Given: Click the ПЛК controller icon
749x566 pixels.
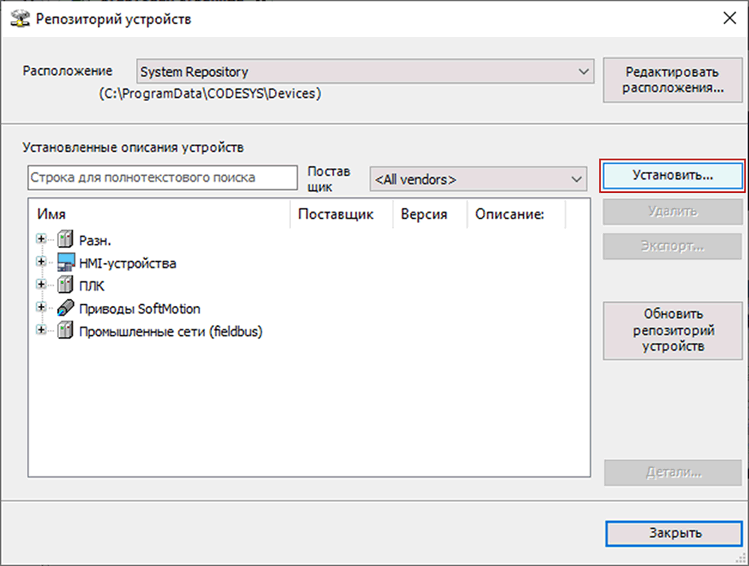Looking at the screenshot, I should coord(65,284).
